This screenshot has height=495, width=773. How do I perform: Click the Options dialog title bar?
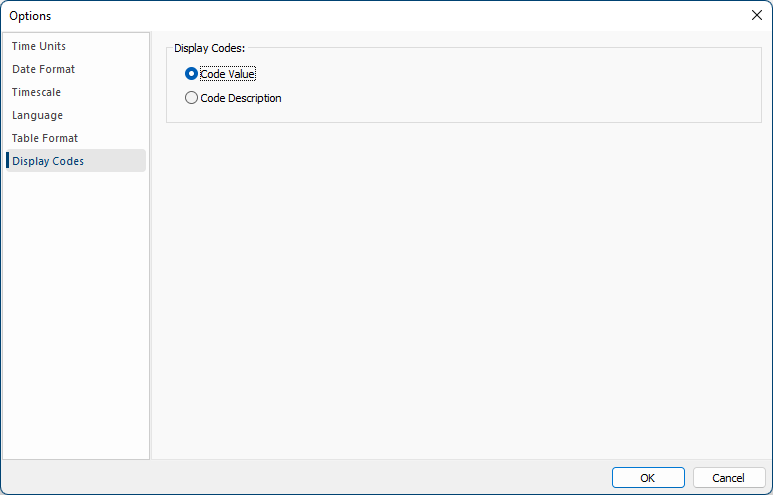click(380, 15)
